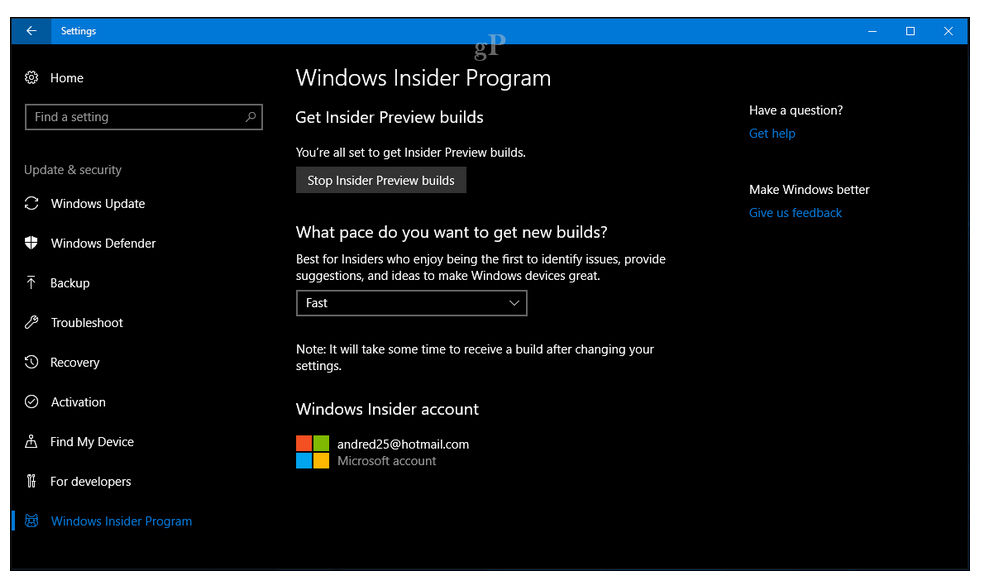The height and width of the screenshot is (580, 981).
Task: Click the Windows Insider account heading
Action: pos(387,409)
